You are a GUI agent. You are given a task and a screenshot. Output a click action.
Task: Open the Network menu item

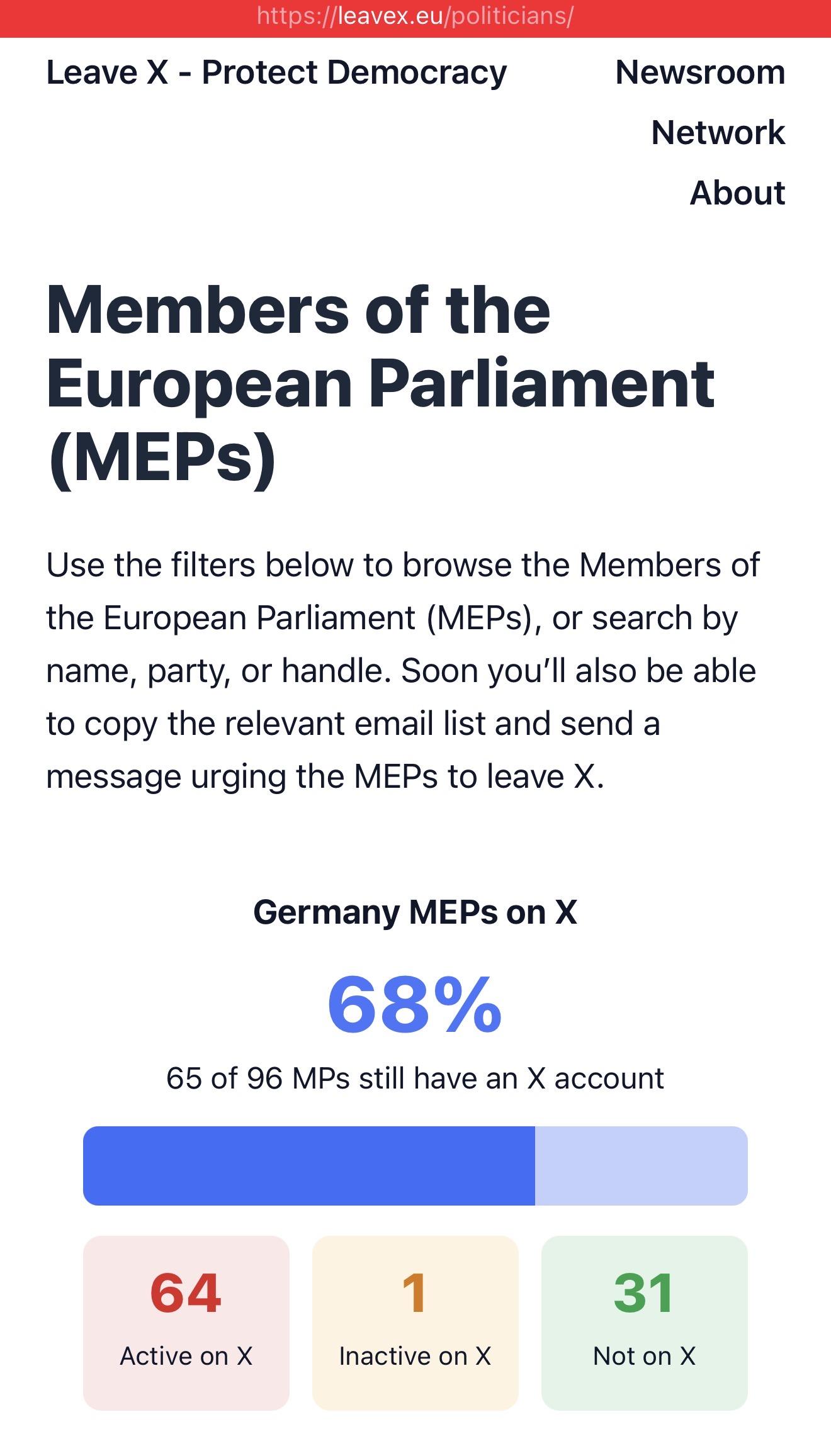coord(718,133)
